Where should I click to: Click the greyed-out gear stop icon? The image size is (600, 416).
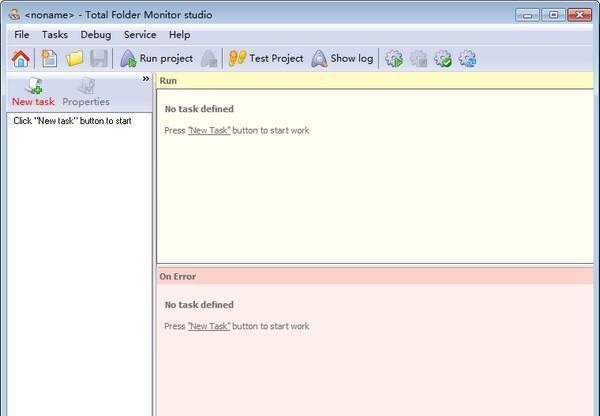(x=419, y=59)
